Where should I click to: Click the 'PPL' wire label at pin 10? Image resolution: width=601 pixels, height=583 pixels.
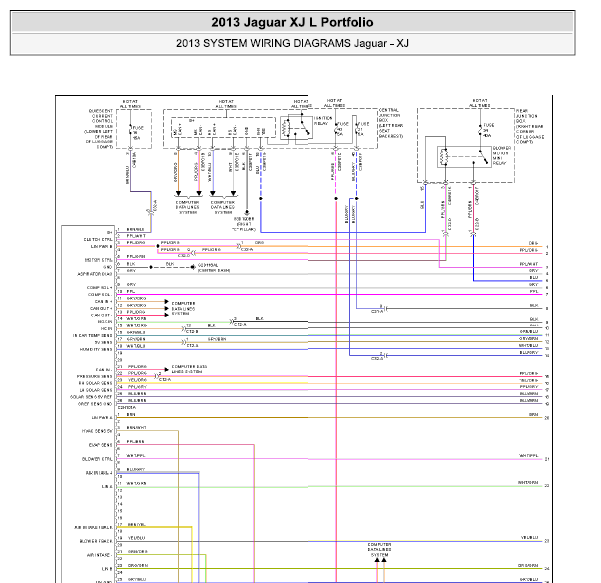point(130,291)
